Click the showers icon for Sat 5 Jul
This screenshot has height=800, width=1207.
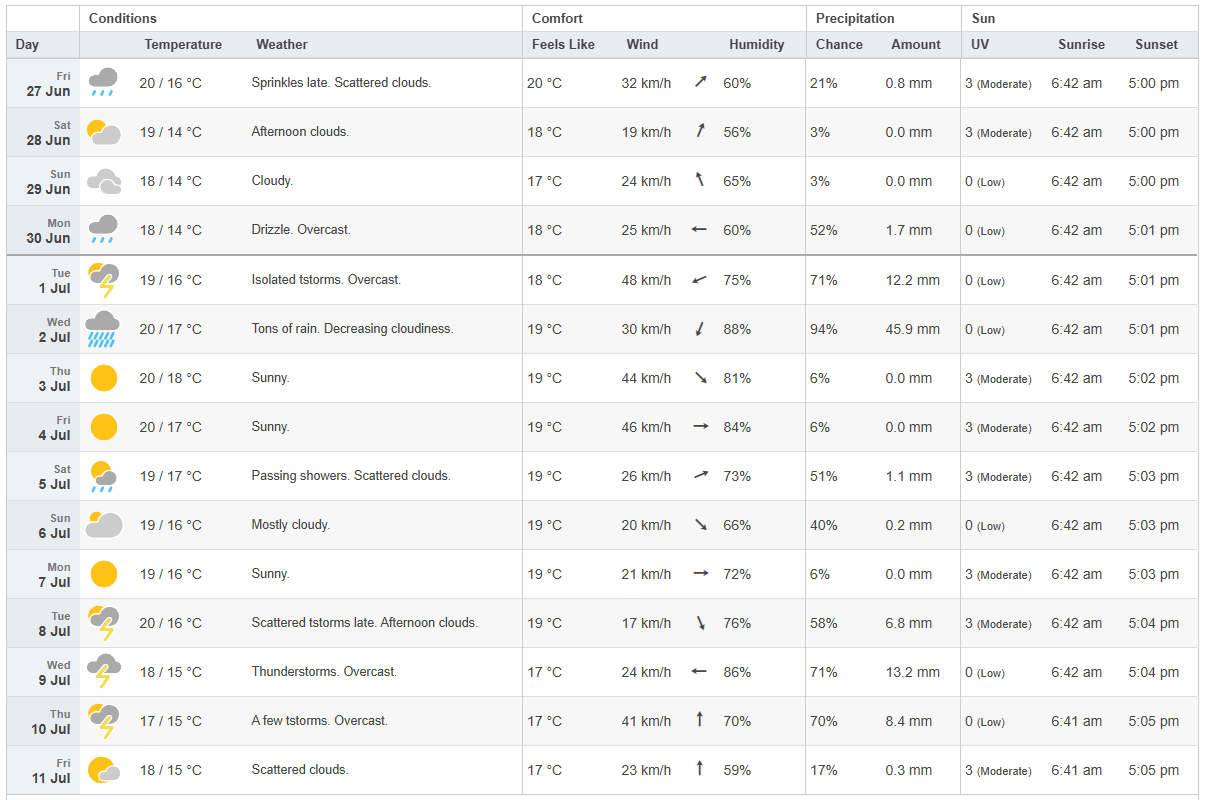[103, 476]
